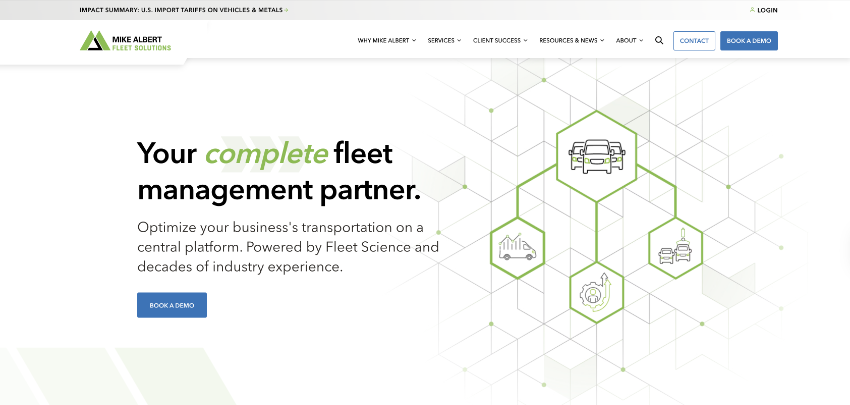Click the Login link text

(767, 10)
